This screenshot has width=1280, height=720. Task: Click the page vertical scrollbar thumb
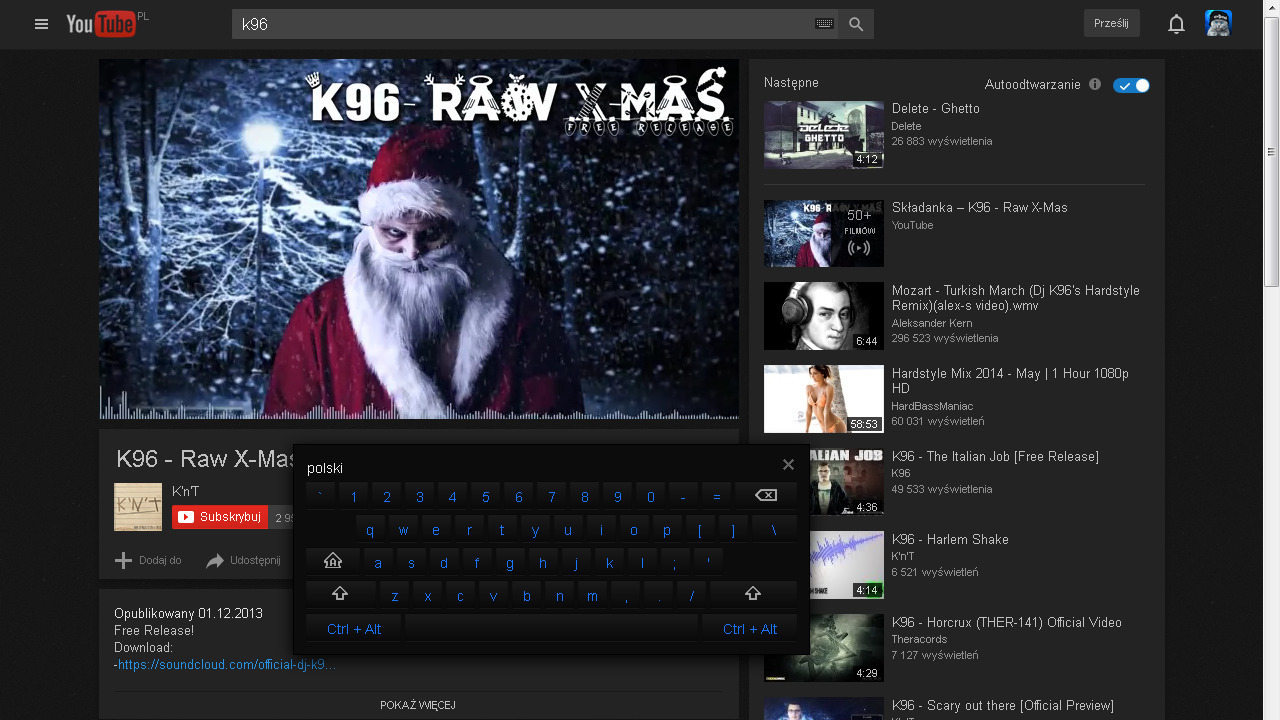click(x=1271, y=151)
